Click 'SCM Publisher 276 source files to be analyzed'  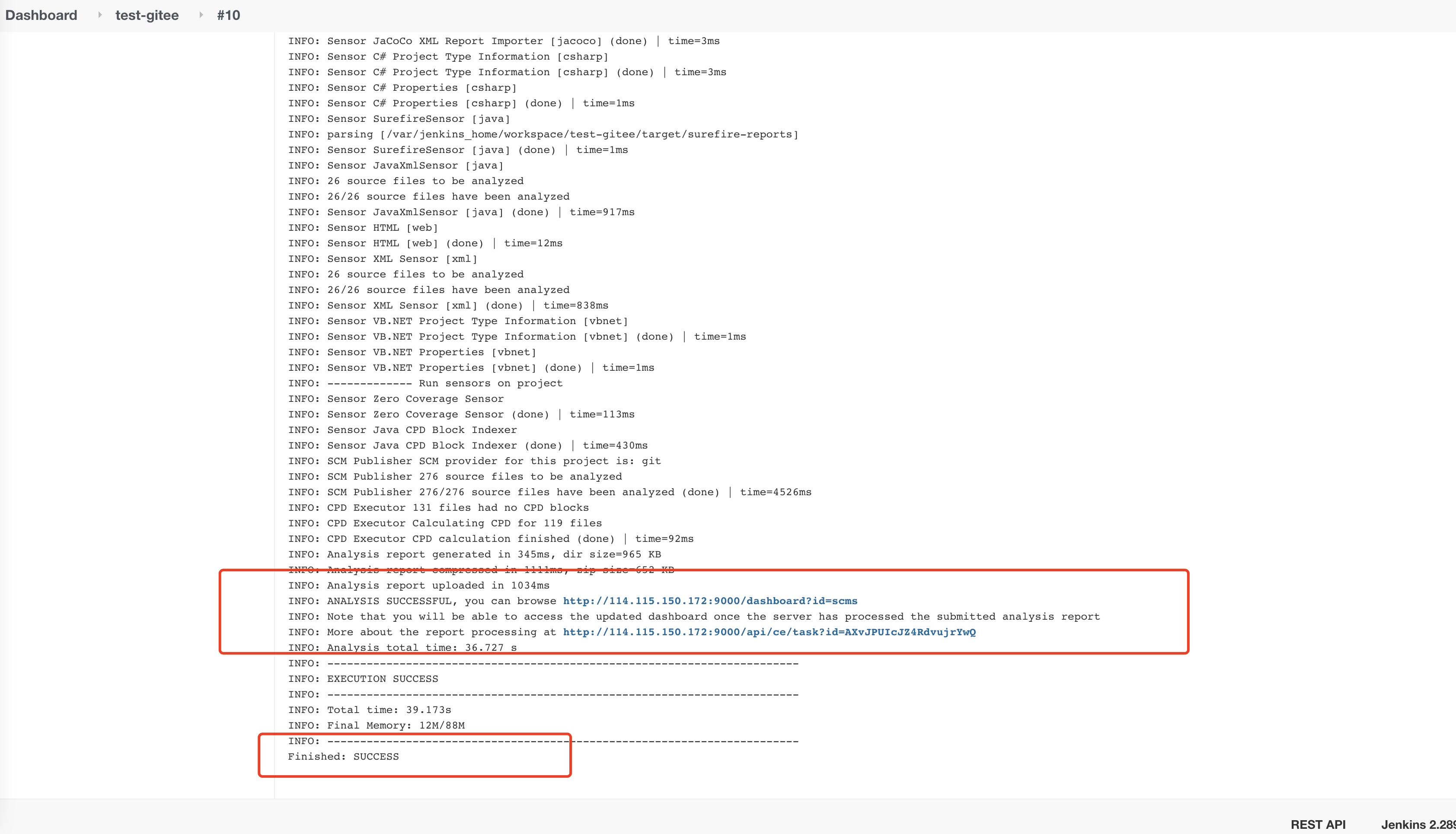455,477
